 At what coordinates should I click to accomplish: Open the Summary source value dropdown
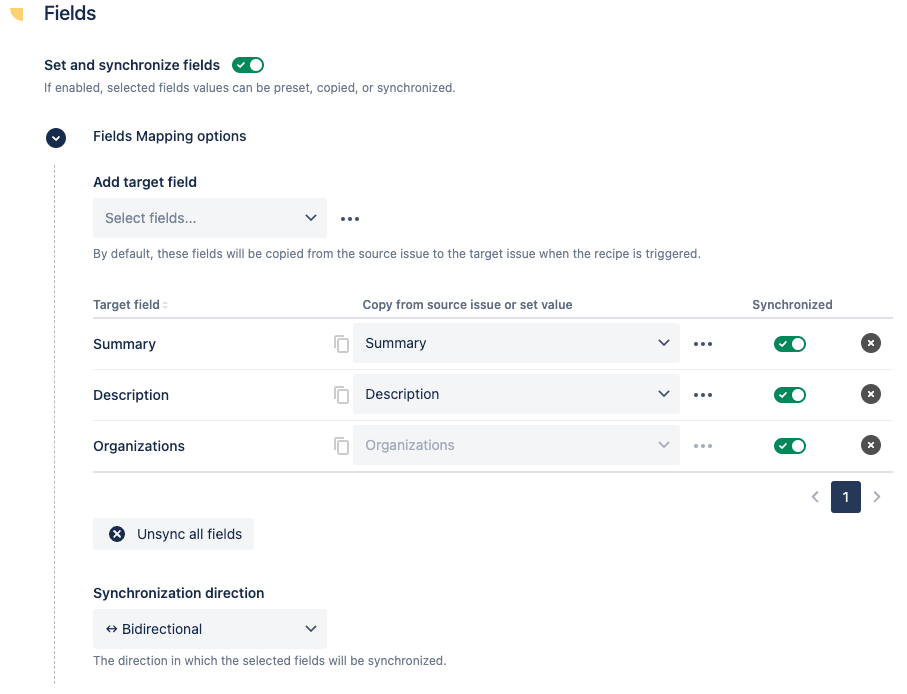pos(516,344)
